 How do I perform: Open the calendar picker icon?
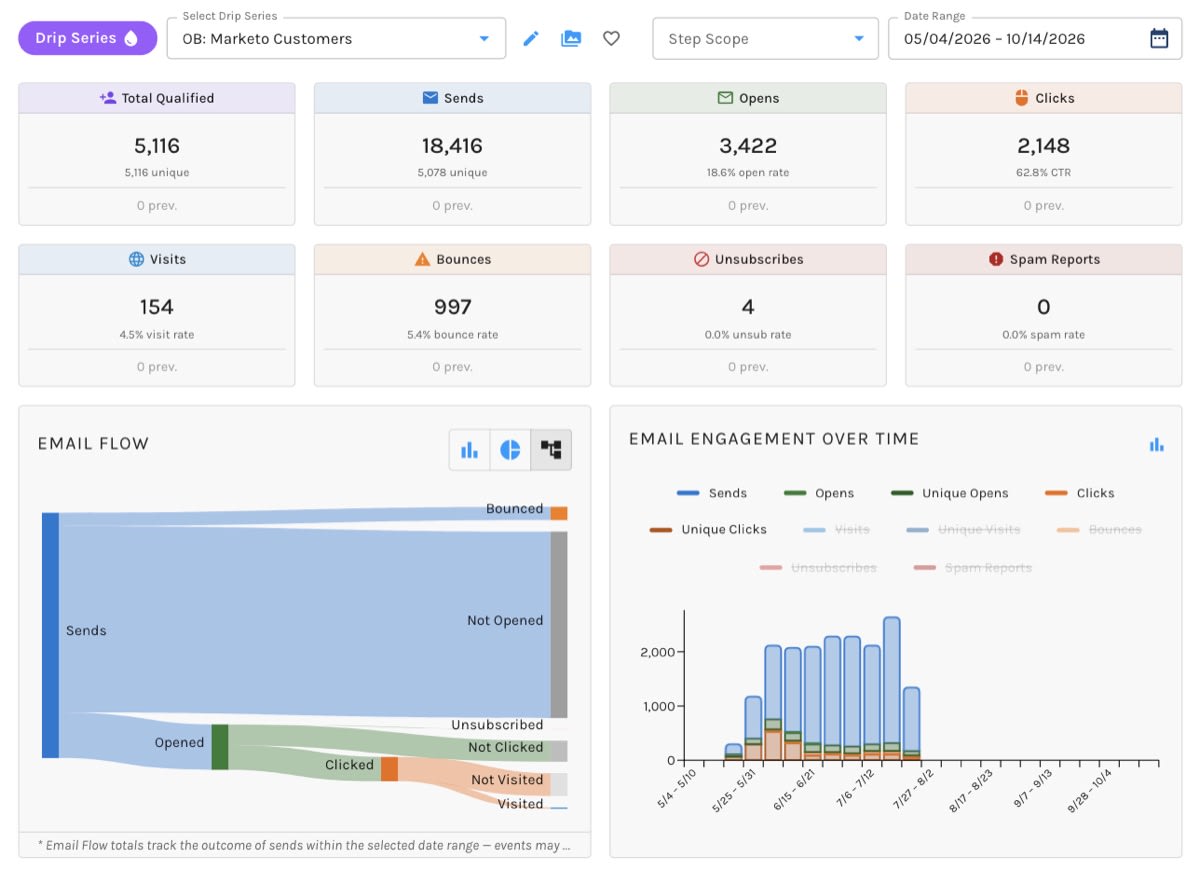pyautogui.click(x=1159, y=39)
